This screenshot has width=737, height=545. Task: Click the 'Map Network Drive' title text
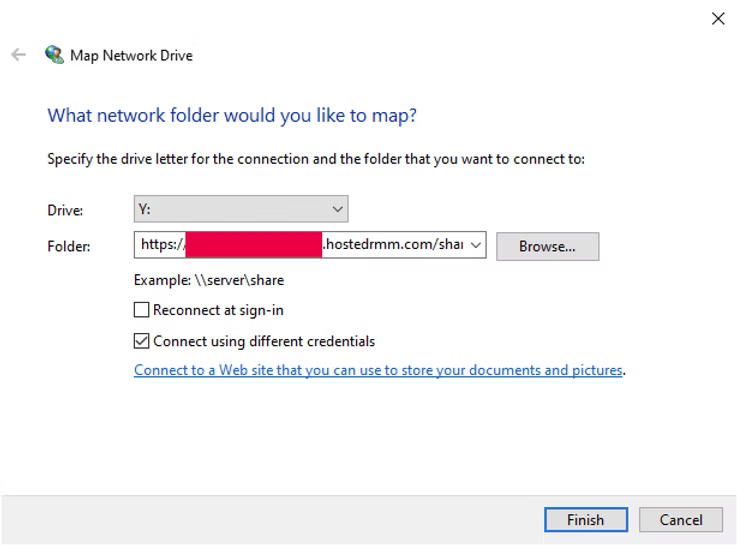[x=131, y=55]
